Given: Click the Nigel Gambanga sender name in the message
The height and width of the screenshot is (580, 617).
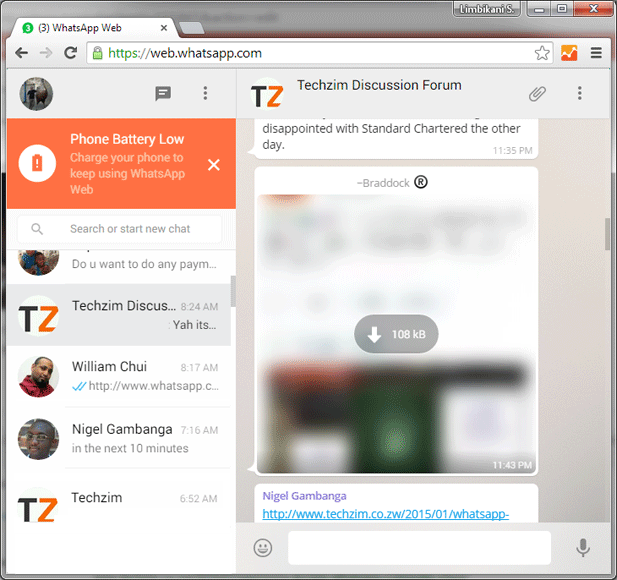Looking at the screenshot, I should tap(305, 496).
